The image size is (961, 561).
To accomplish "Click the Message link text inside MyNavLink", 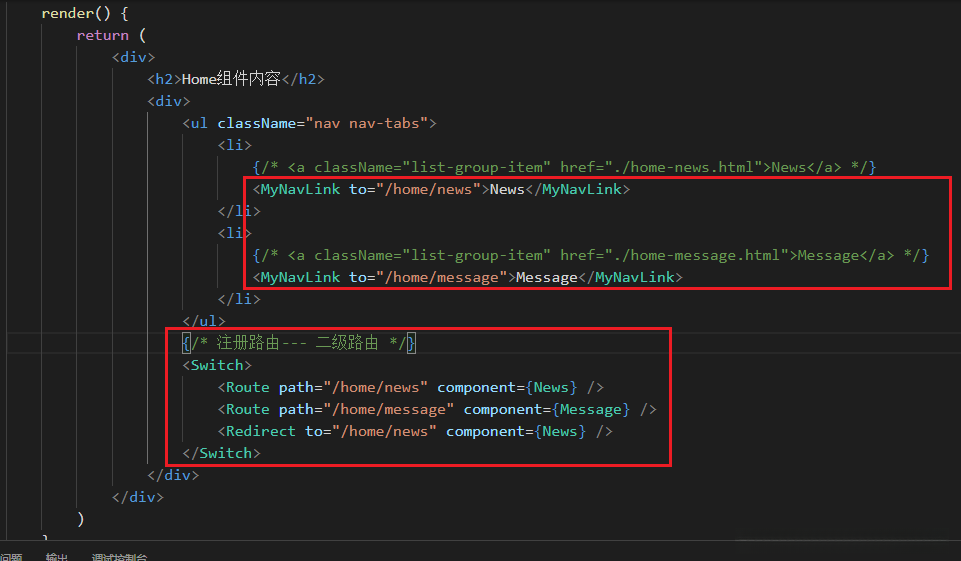I will click(x=547, y=278).
